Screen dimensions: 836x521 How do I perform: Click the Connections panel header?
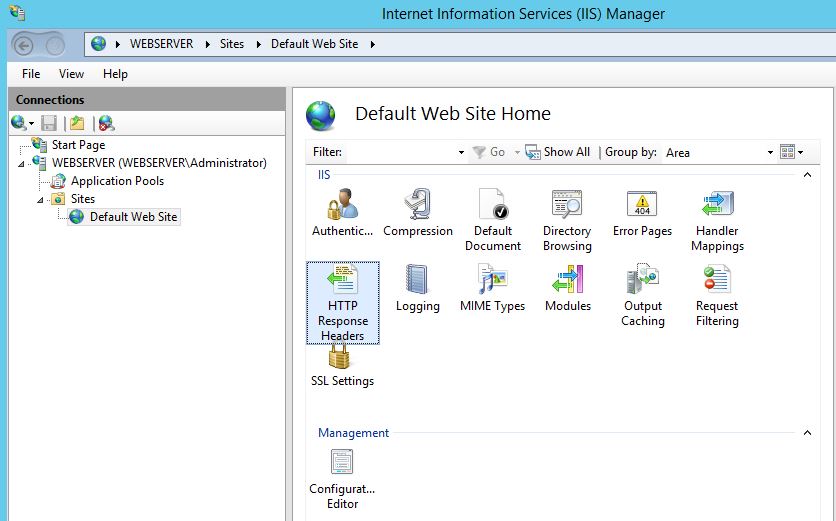coord(147,100)
